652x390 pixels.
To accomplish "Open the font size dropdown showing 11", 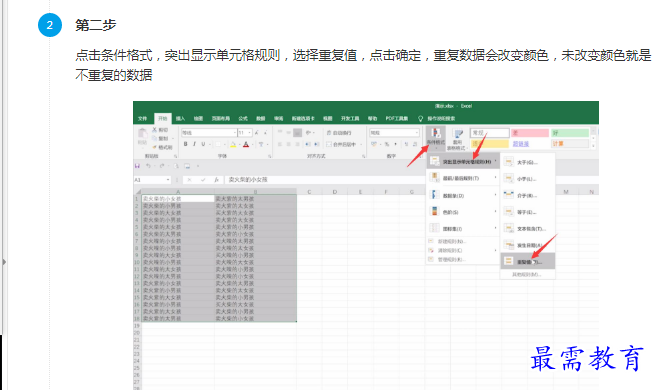I will [x=249, y=133].
